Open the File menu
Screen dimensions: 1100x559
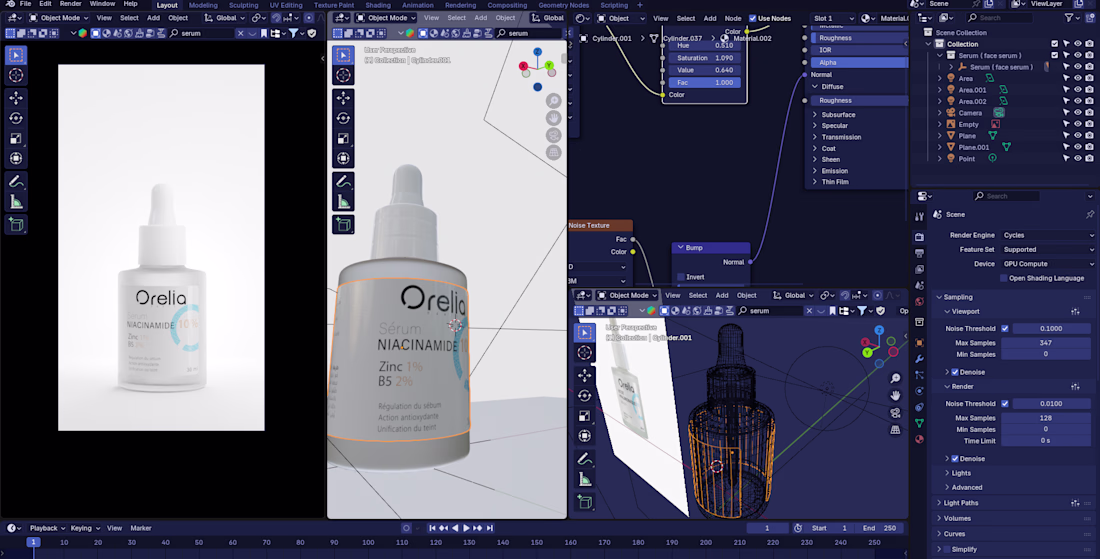[x=25, y=4]
